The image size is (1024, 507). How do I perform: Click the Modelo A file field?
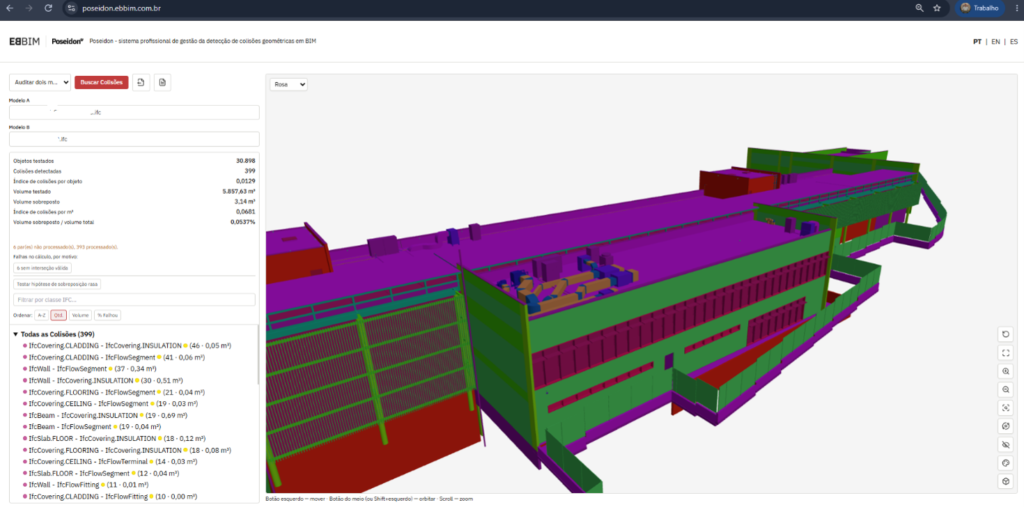134,112
